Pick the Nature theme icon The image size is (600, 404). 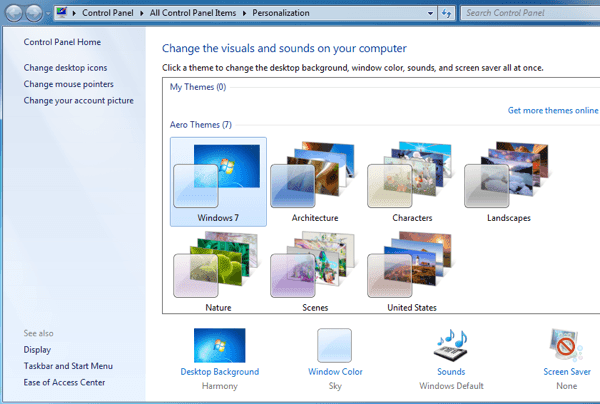pyautogui.click(x=217, y=264)
